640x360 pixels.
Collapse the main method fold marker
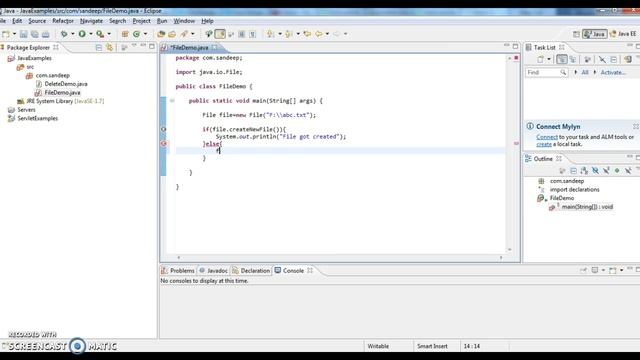pyautogui.click(x=172, y=100)
